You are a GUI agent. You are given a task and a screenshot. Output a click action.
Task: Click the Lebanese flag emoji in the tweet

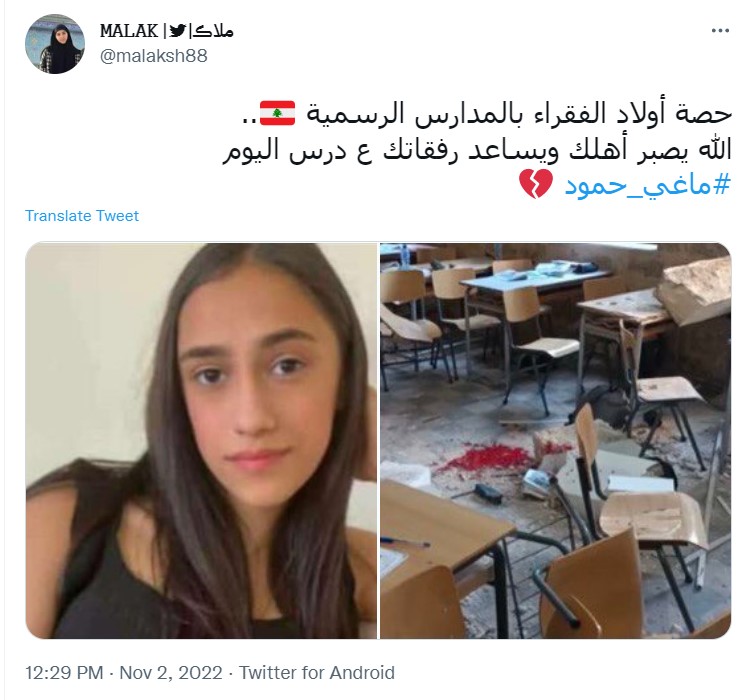[x=277, y=113]
